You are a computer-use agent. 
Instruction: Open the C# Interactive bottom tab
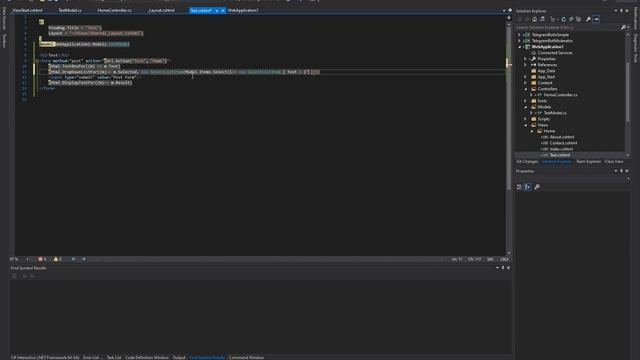click(x=45, y=358)
